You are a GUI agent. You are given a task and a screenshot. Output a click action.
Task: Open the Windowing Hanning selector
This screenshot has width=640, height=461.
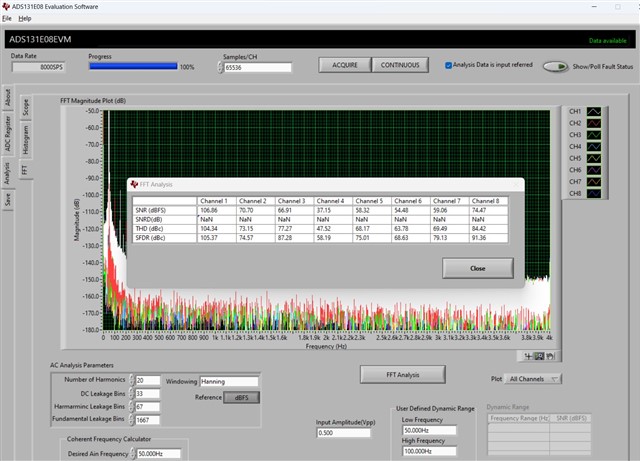[229, 381]
